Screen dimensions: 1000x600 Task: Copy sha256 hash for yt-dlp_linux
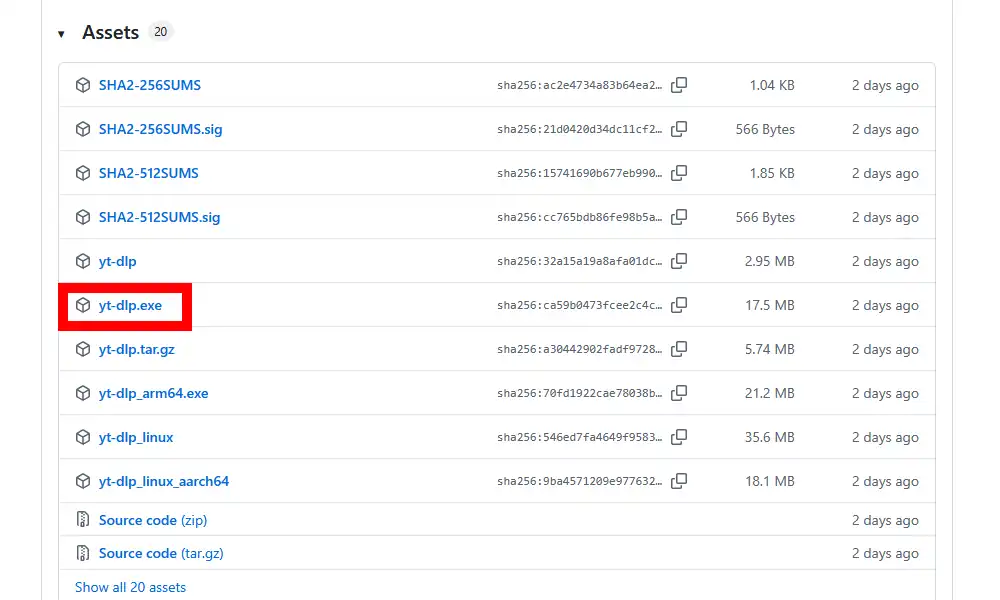(679, 437)
